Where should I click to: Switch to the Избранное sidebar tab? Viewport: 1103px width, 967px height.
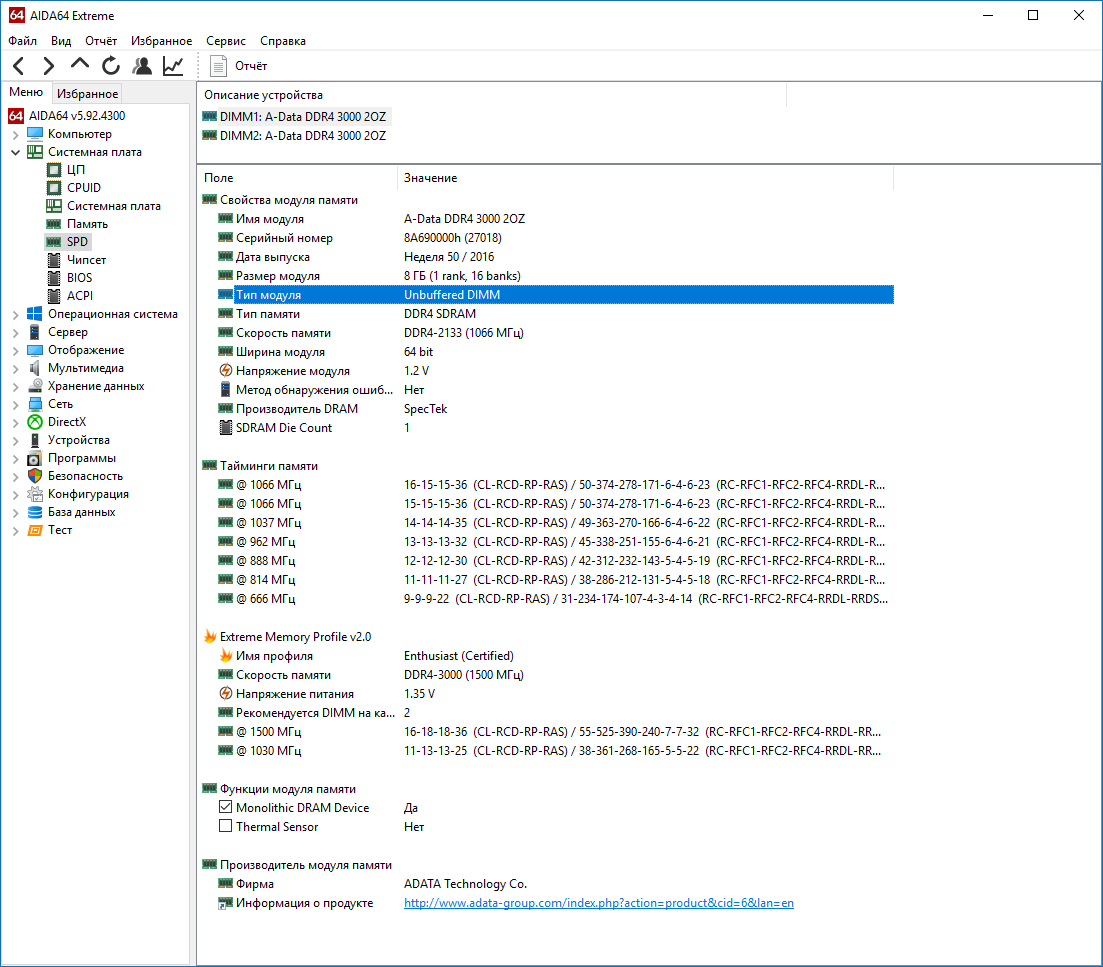click(87, 94)
